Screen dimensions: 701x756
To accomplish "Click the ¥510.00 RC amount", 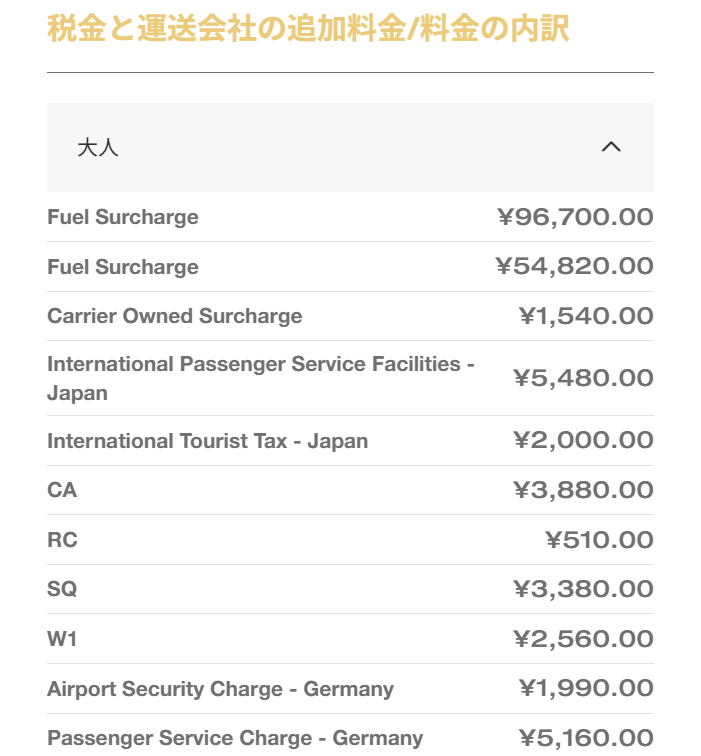I will 599,540.
